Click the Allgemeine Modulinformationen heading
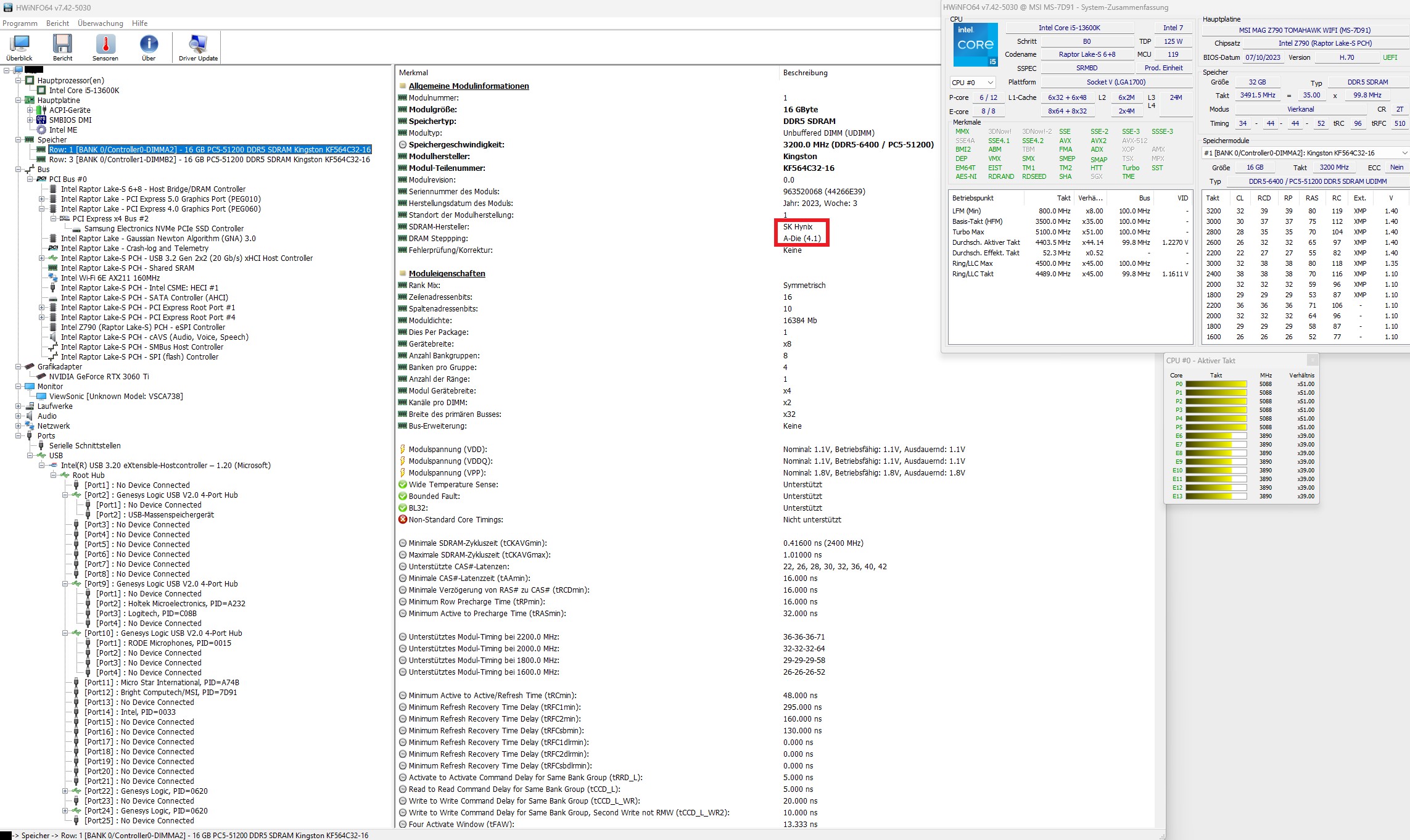The width and height of the screenshot is (1410, 840). click(x=468, y=86)
